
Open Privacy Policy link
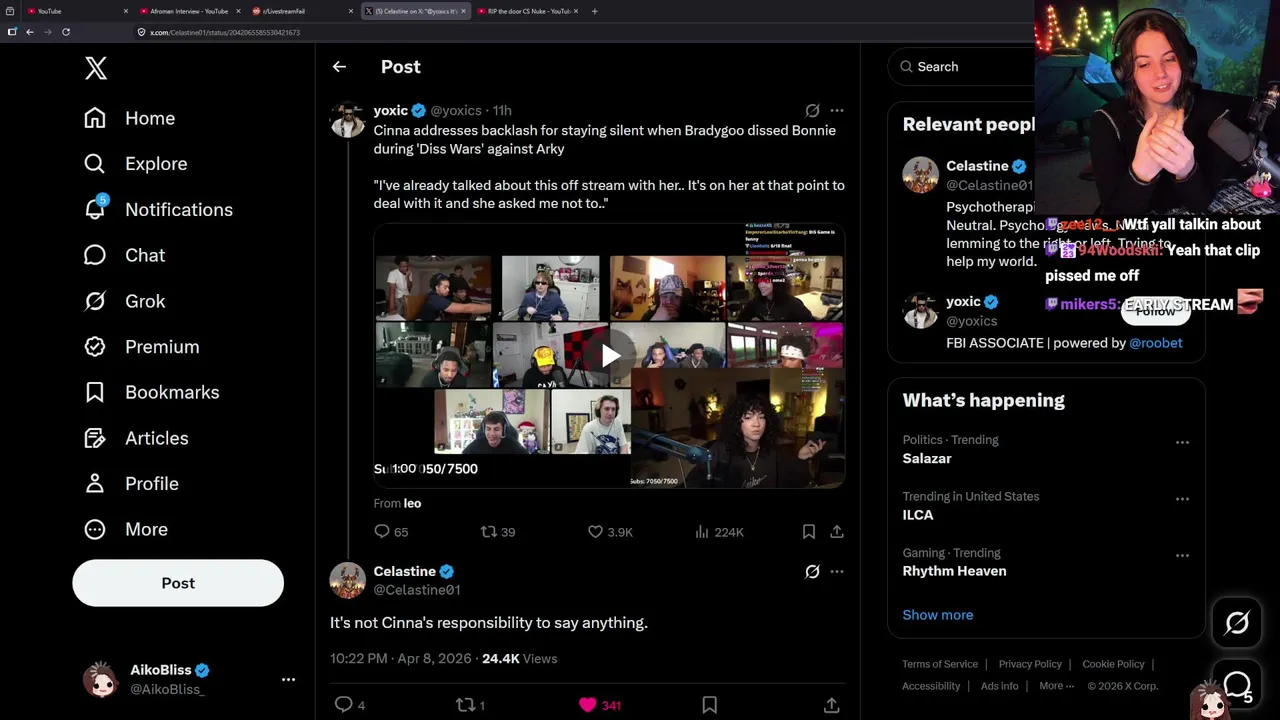point(1030,664)
